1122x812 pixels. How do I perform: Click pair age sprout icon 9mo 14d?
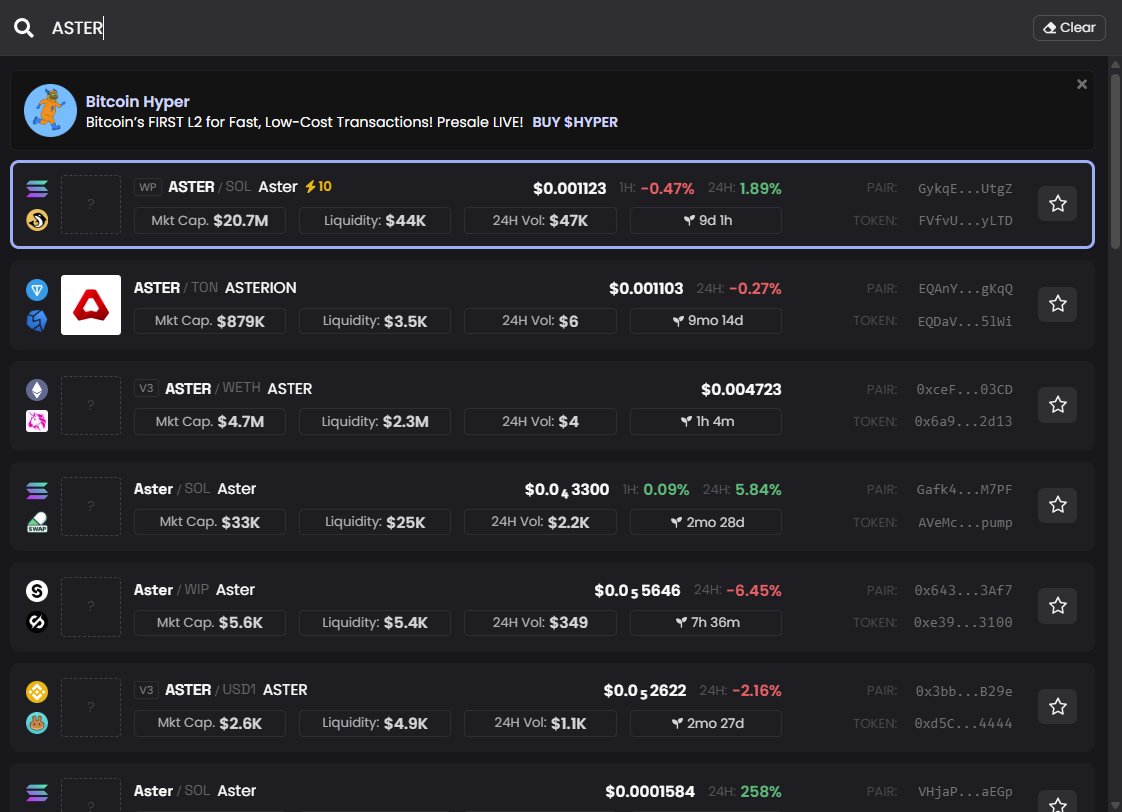678,321
